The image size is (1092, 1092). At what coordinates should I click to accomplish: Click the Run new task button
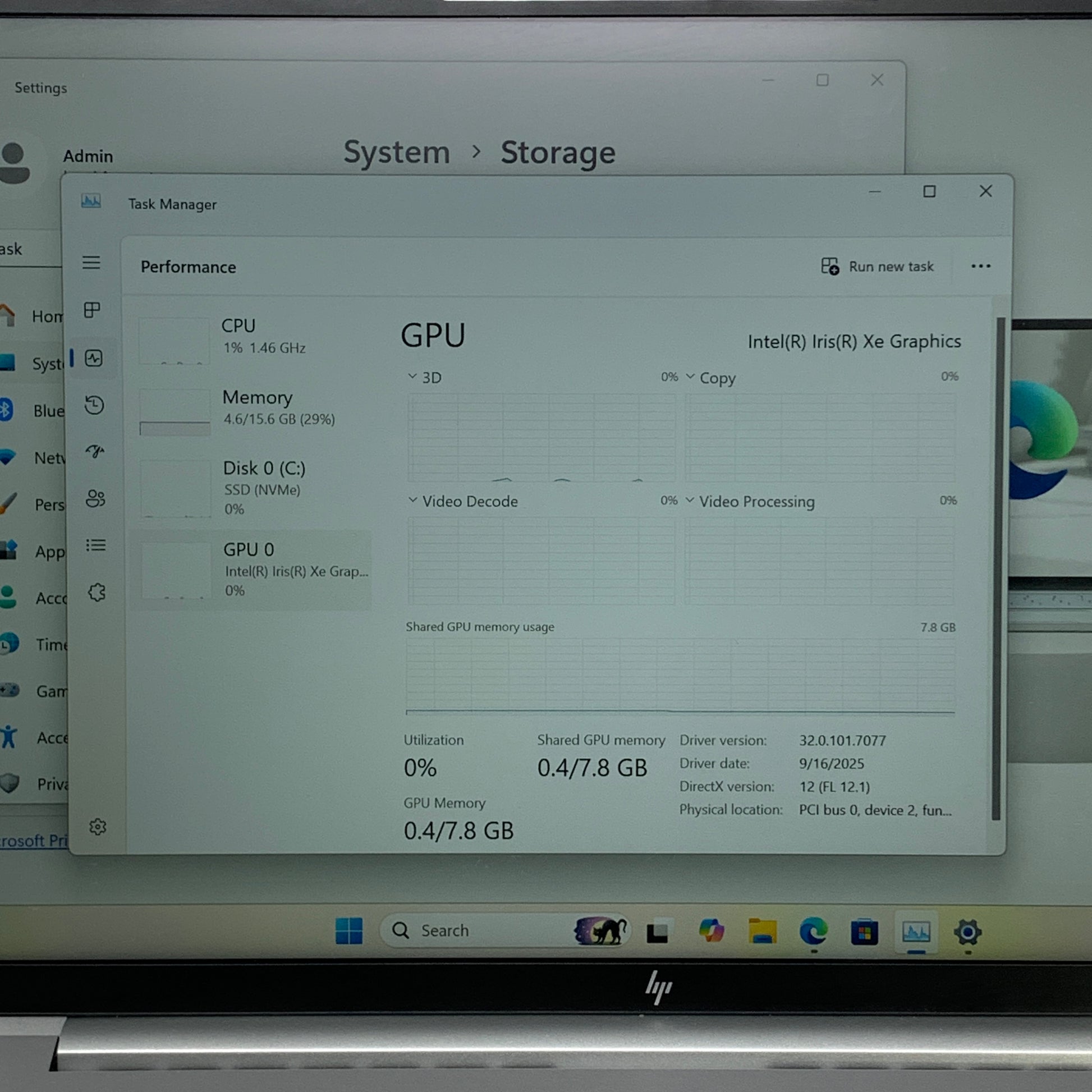(x=877, y=266)
